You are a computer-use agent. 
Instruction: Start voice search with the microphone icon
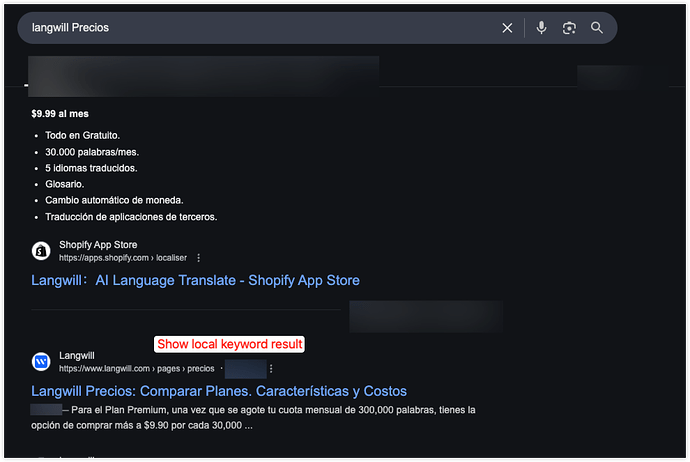[x=541, y=28]
